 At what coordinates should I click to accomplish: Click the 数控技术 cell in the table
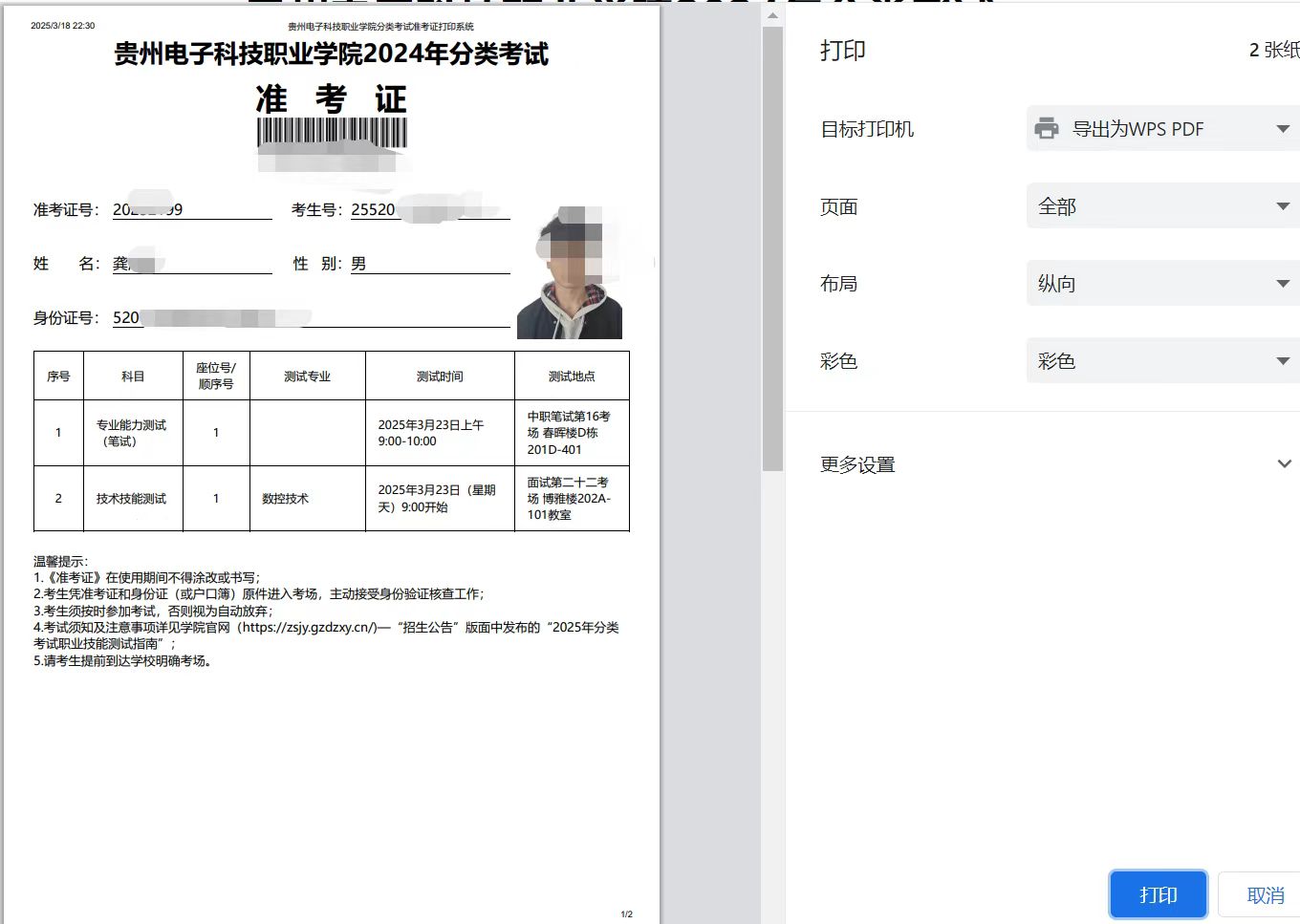point(285,499)
